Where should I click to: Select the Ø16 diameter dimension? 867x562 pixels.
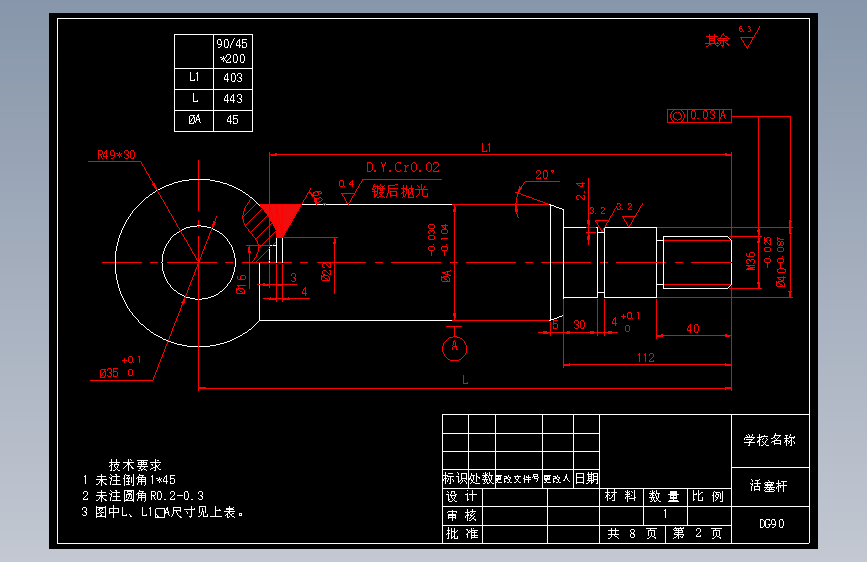(241, 284)
